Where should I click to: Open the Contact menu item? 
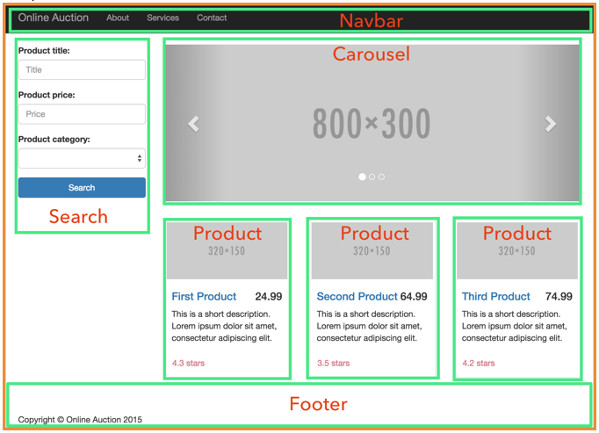212,18
